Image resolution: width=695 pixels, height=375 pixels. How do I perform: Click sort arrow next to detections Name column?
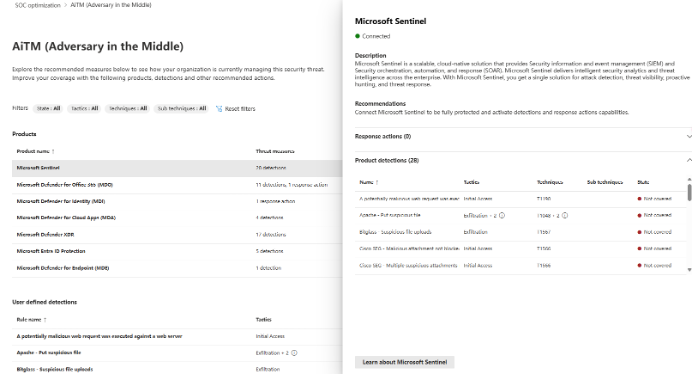[377, 182]
